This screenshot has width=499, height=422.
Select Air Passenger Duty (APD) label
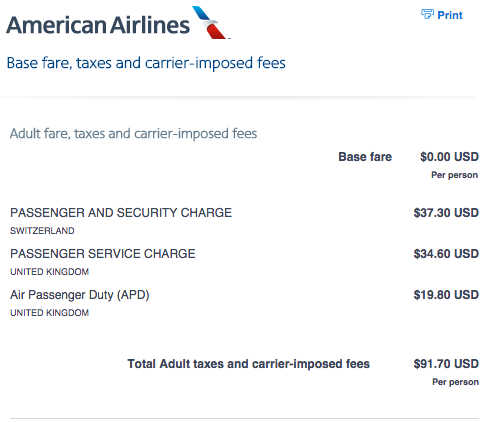point(80,295)
